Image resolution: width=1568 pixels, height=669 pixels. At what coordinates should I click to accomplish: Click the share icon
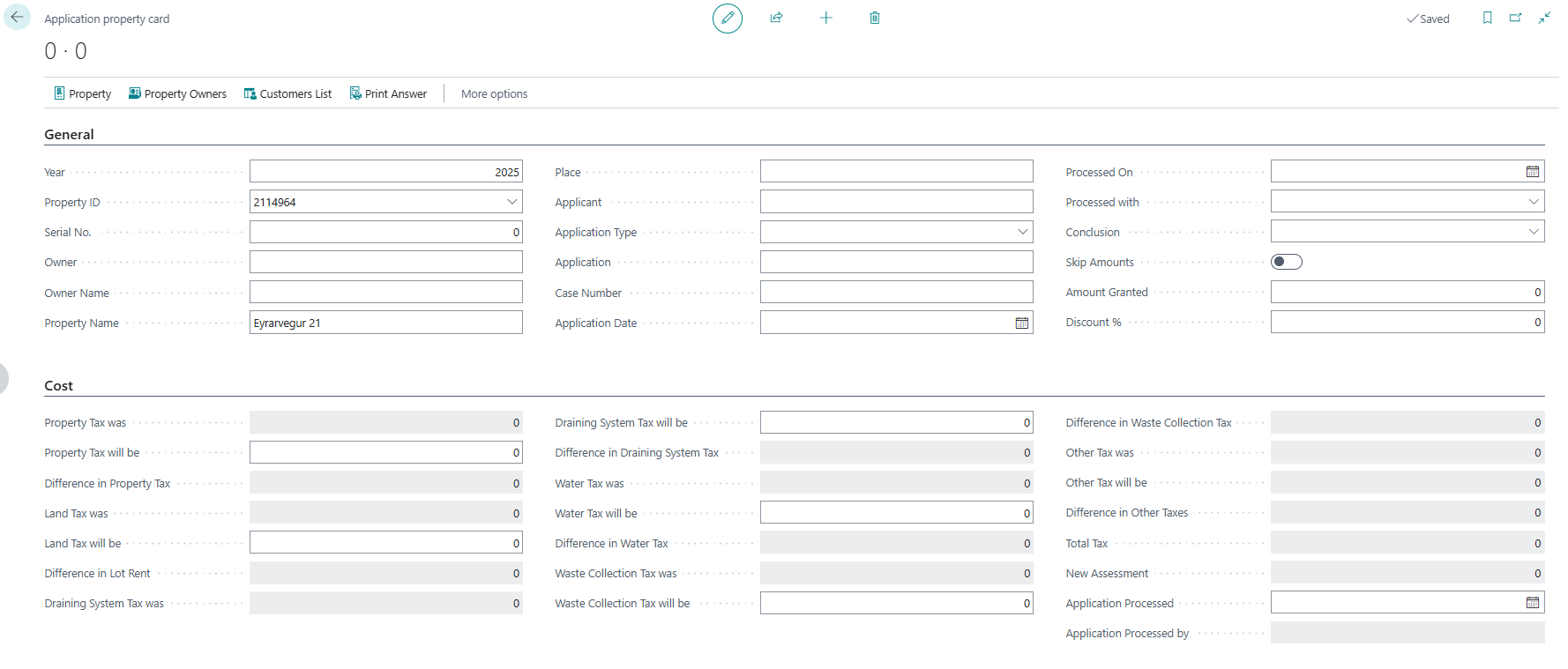coord(776,18)
